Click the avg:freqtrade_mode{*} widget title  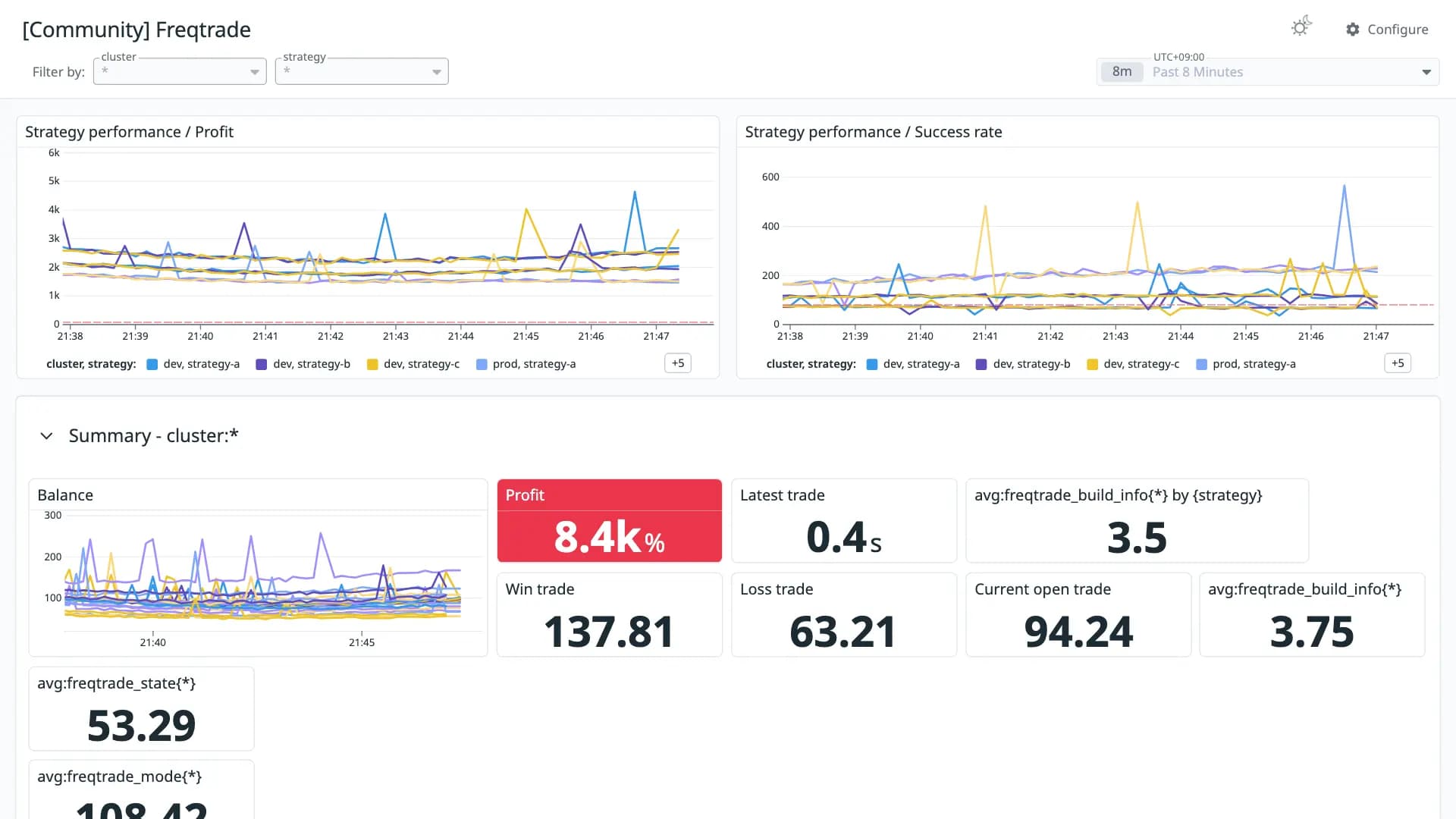coord(120,777)
